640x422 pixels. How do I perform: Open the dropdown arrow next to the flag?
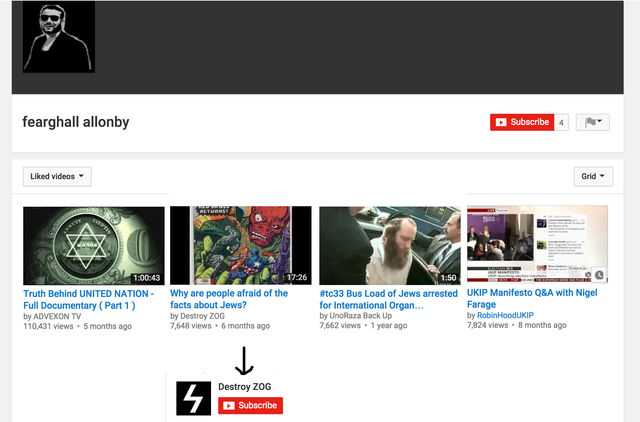(601, 122)
